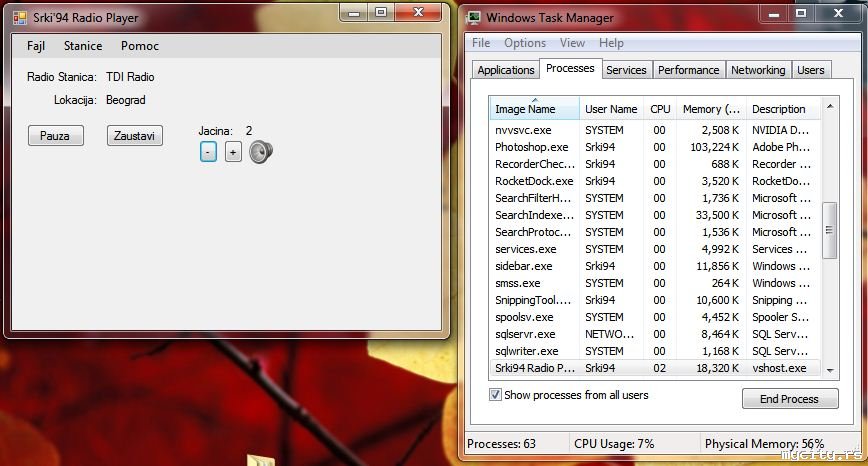Click the 18,320 K memory value

[x=717, y=368]
